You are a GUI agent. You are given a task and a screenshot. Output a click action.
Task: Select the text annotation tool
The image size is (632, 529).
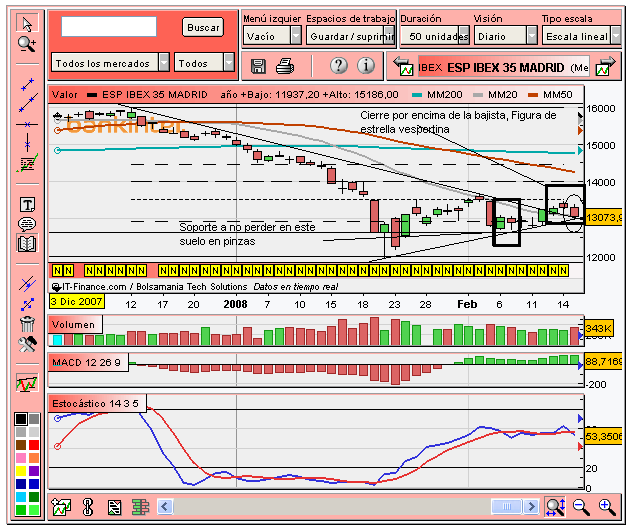27,205
